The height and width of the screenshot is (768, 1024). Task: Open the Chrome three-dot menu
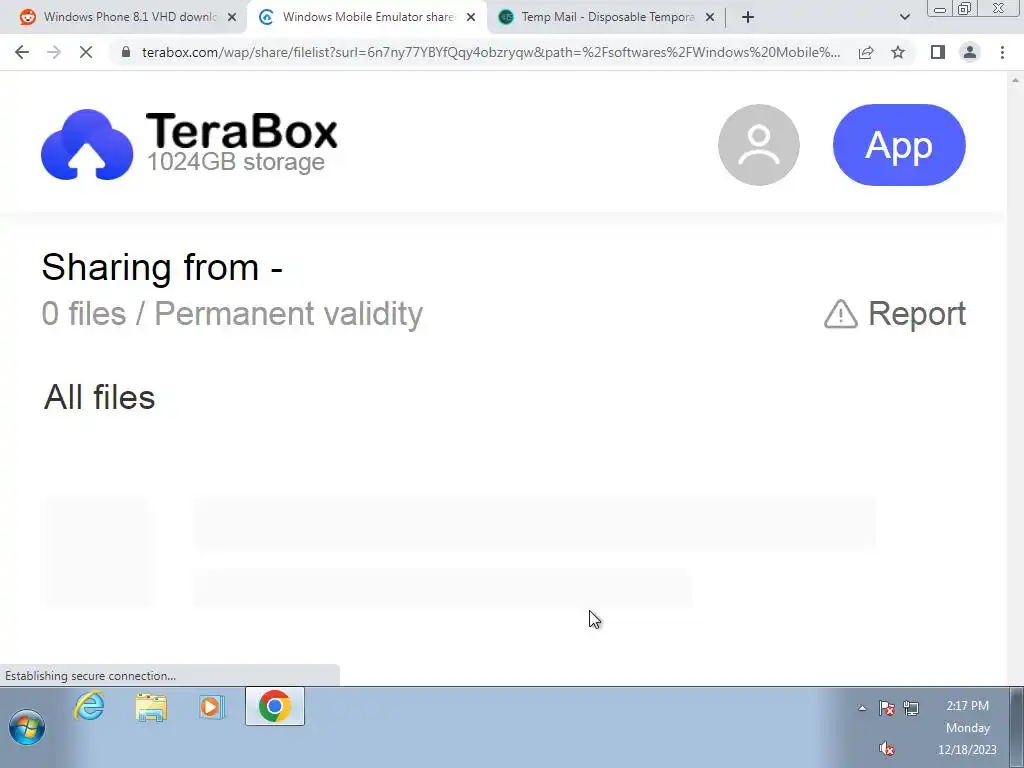1002,52
